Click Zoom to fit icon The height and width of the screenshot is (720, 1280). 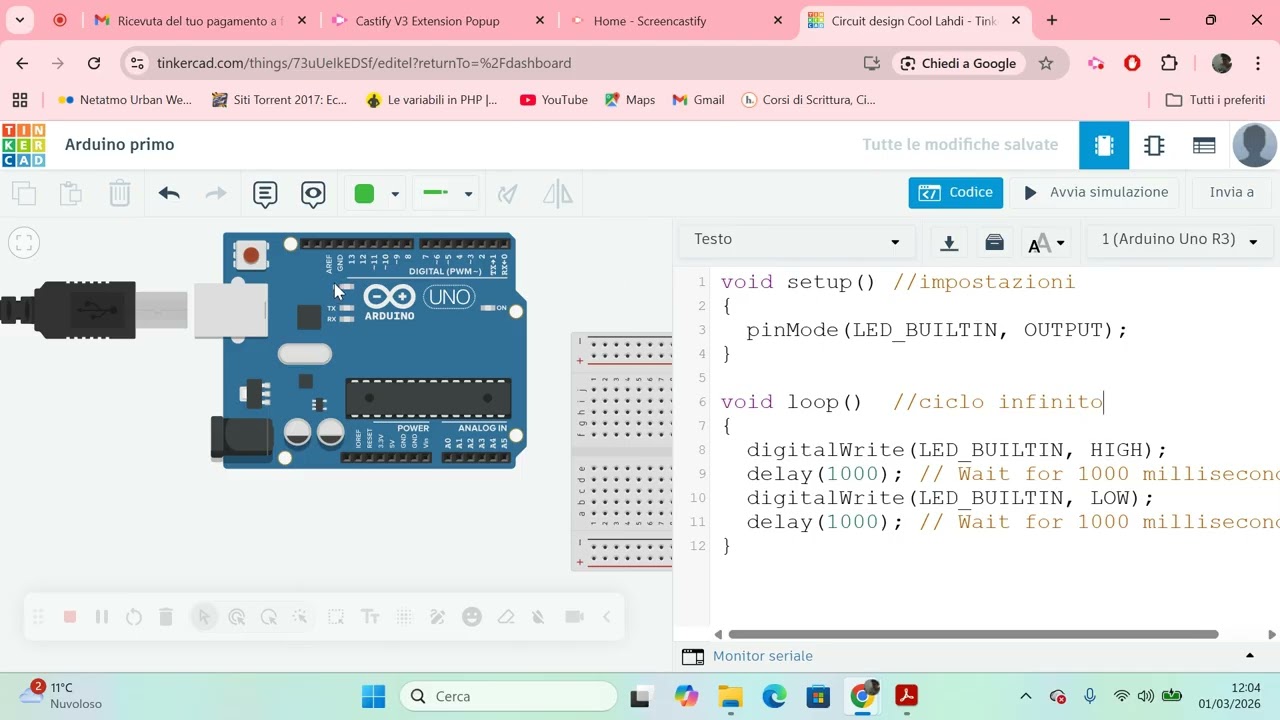tap(24, 242)
